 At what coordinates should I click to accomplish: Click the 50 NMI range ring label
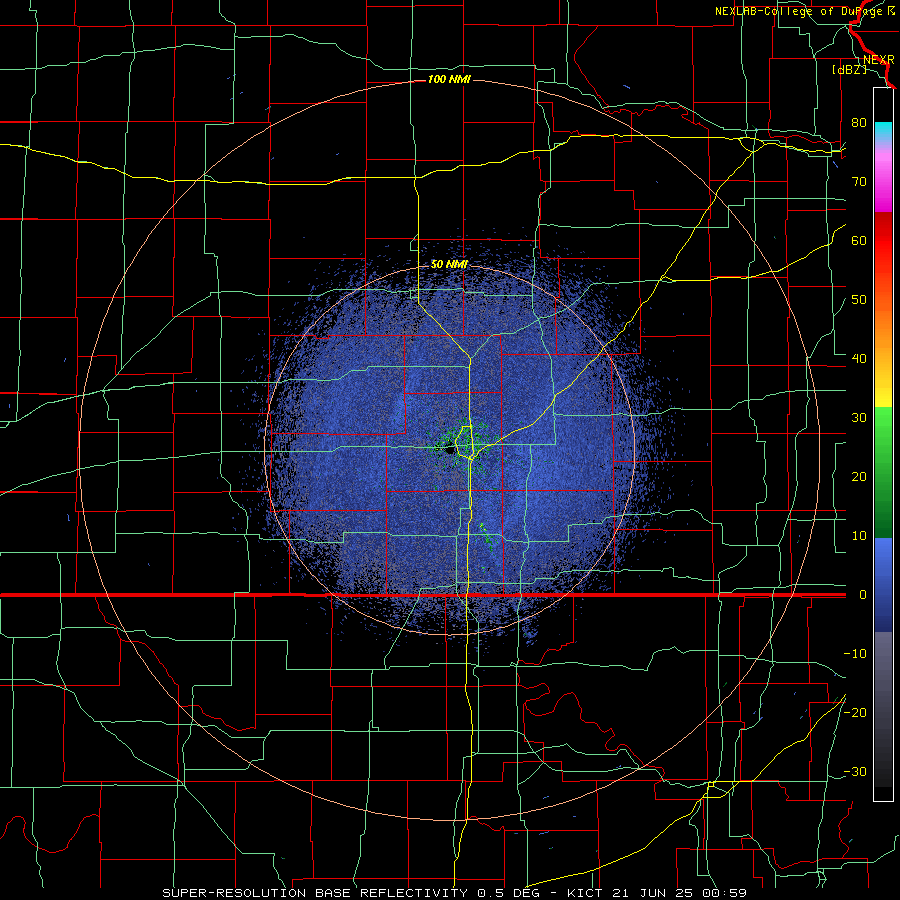pos(449,265)
